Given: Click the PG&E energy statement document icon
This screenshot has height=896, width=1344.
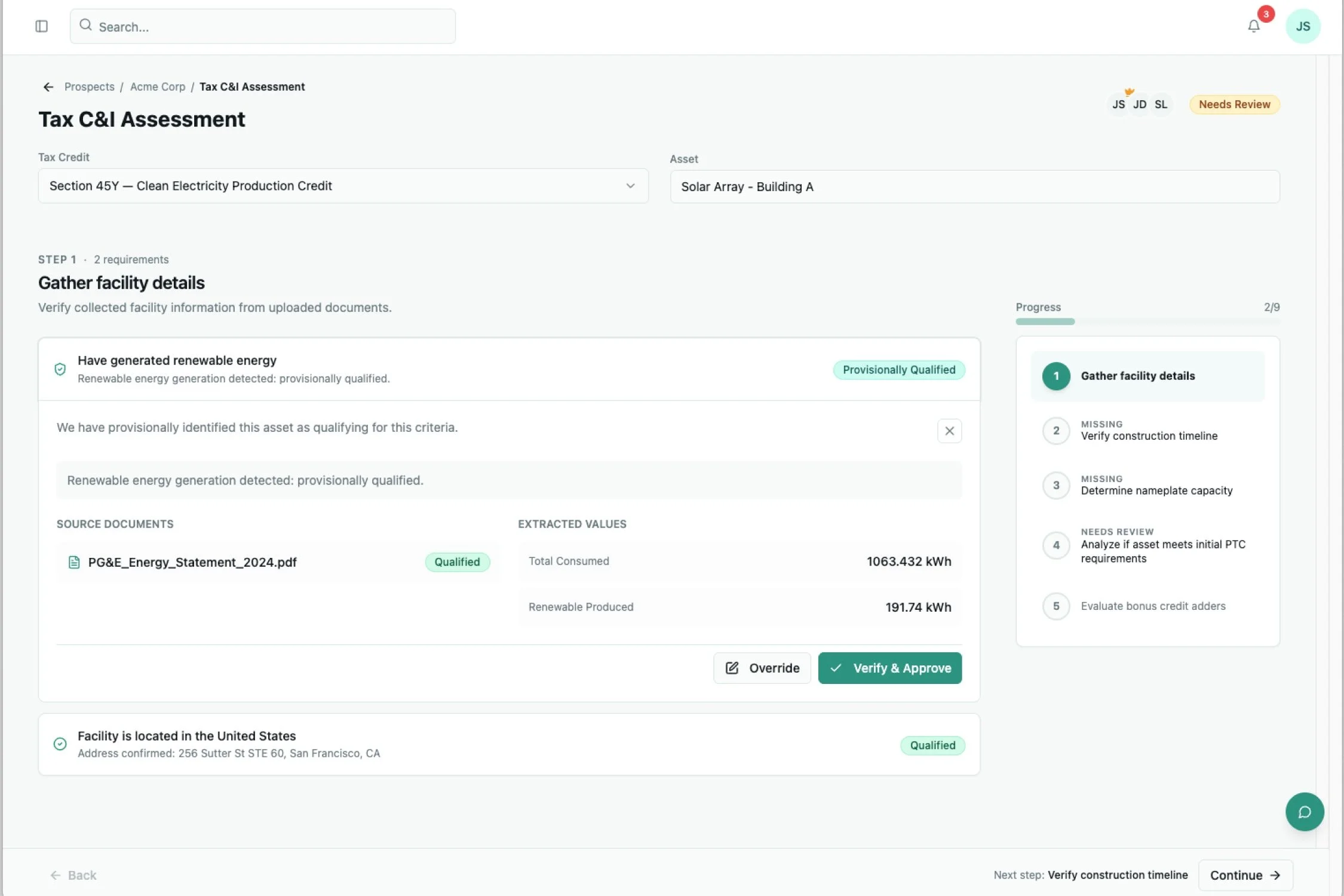Looking at the screenshot, I should [74, 562].
